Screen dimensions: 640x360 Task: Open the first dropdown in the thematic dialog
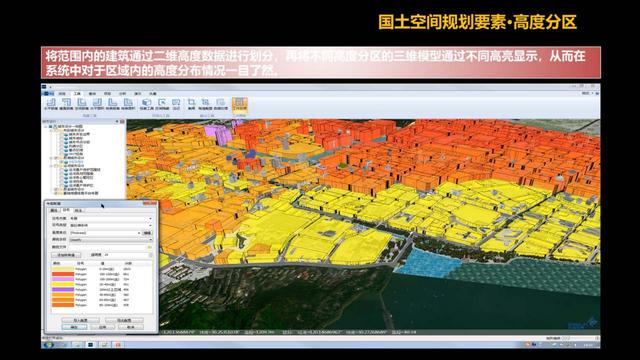pyautogui.click(x=111, y=218)
